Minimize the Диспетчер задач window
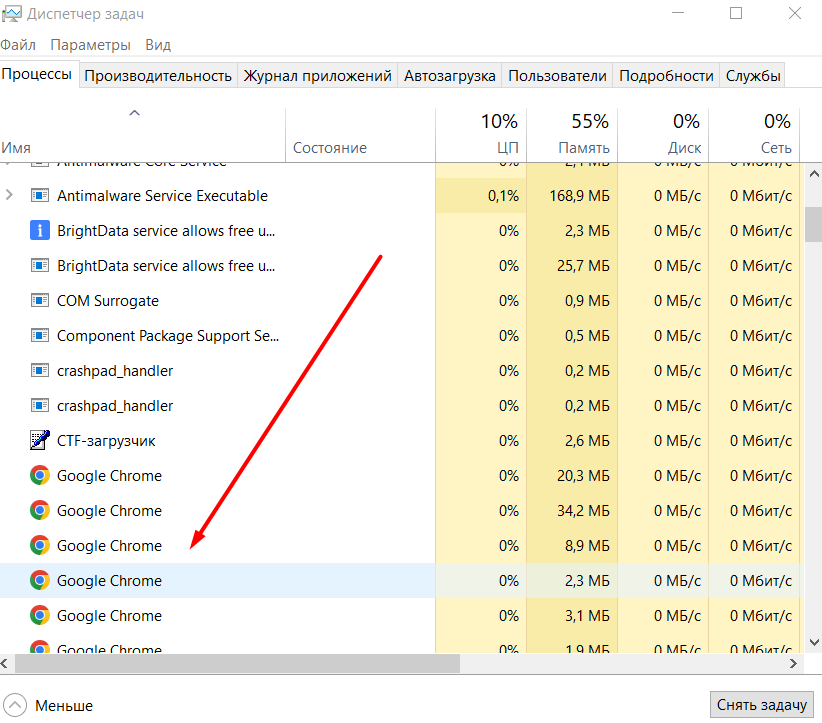 pos(678,13)
